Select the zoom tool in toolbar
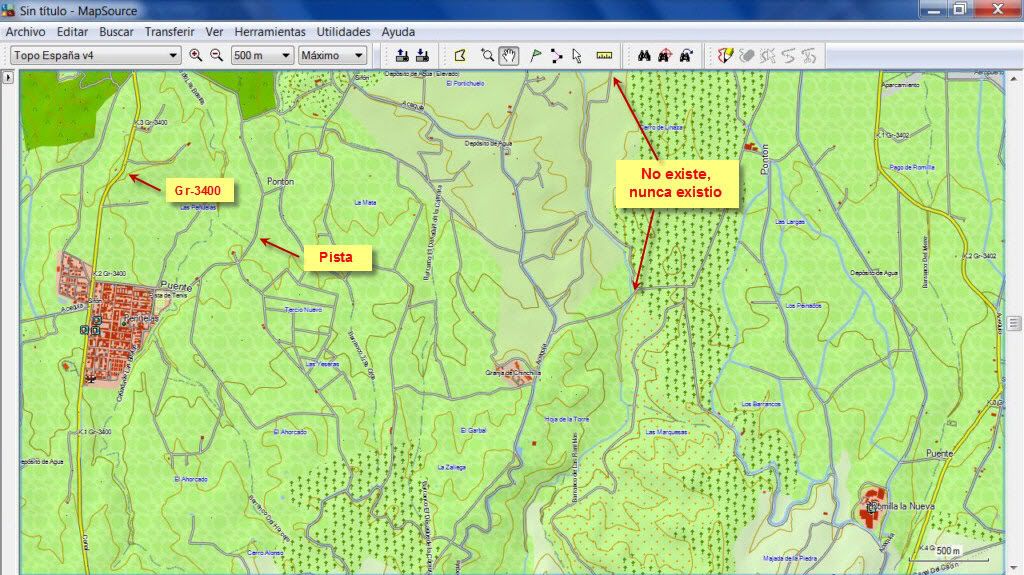The width and height of the screenshot is (1024, 575). coord(487,56)
